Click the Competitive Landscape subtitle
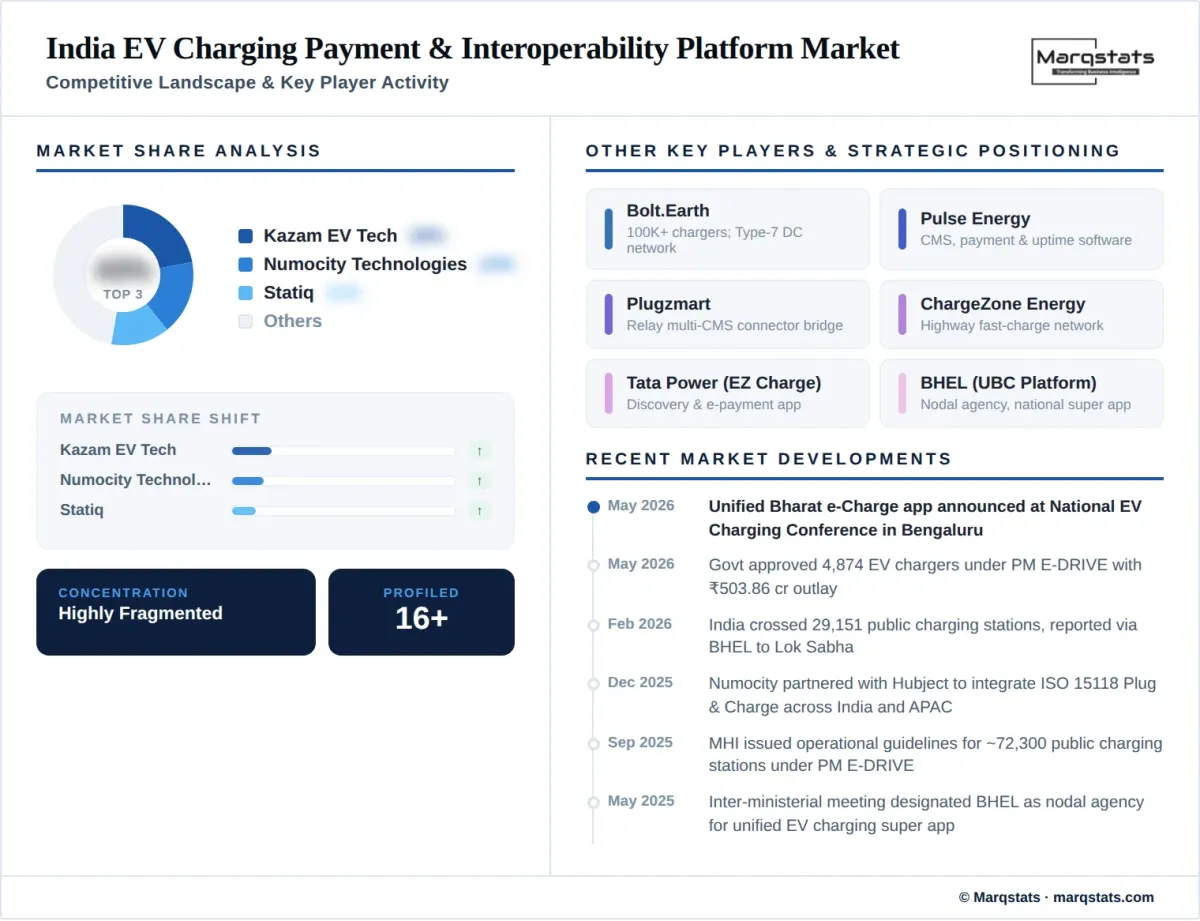 coord(247,82)
